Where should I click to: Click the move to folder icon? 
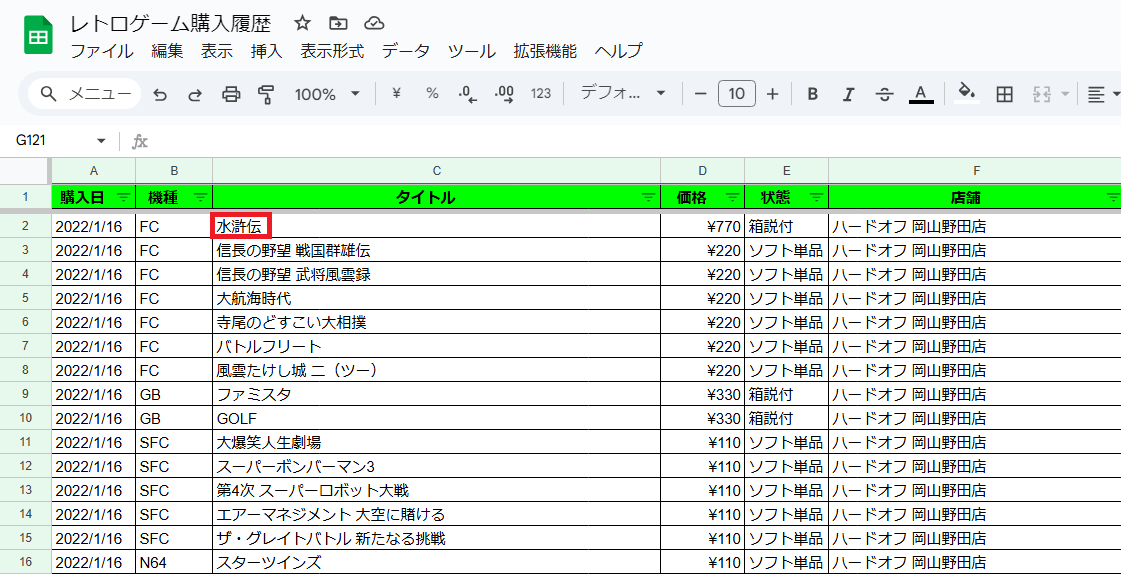tap(338, 24)
